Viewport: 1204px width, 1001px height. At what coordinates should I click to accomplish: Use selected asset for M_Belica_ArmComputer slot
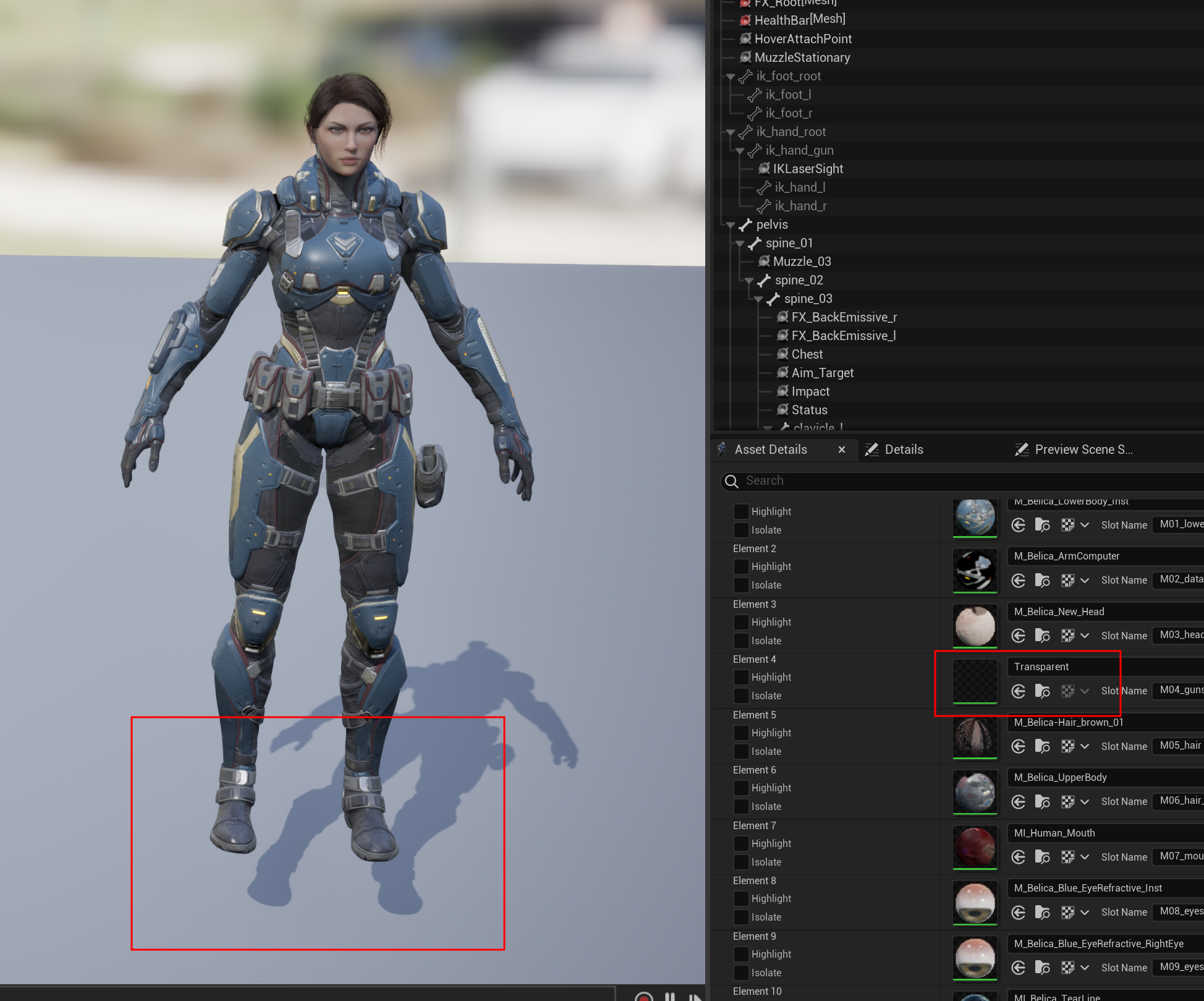point(1018,581)
